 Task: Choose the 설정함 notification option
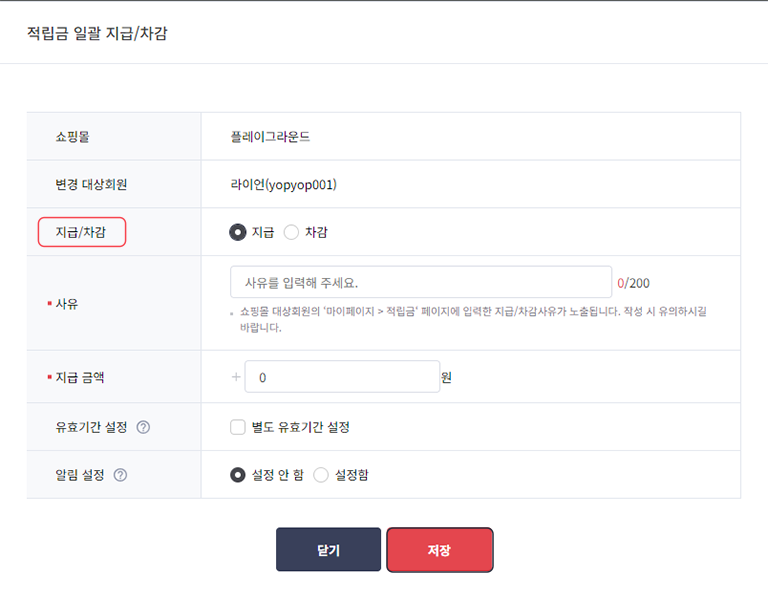click(x=321, y=475)
